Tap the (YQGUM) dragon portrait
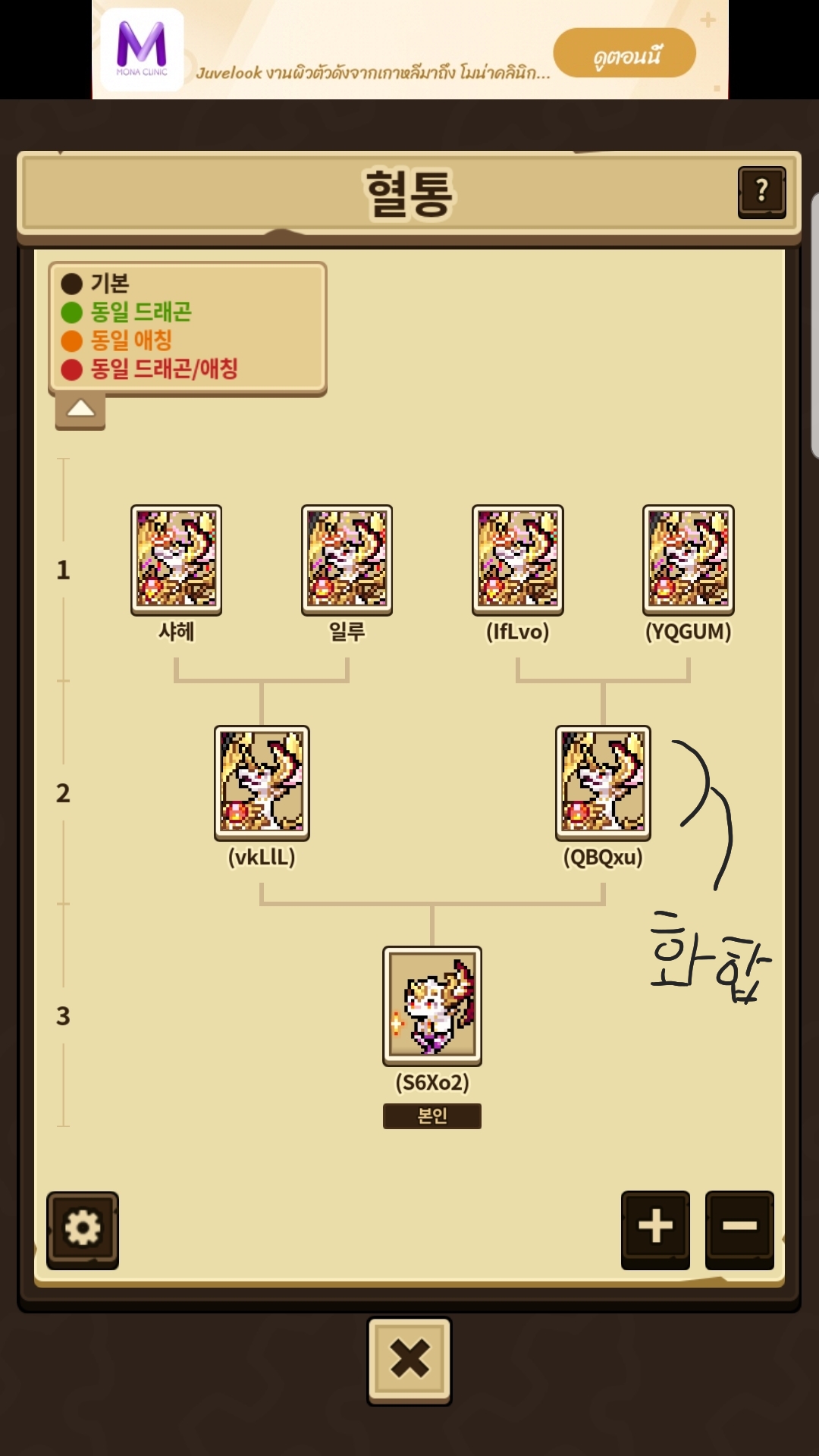Viewport: 819px width, 1456px height. click(689, 560)
